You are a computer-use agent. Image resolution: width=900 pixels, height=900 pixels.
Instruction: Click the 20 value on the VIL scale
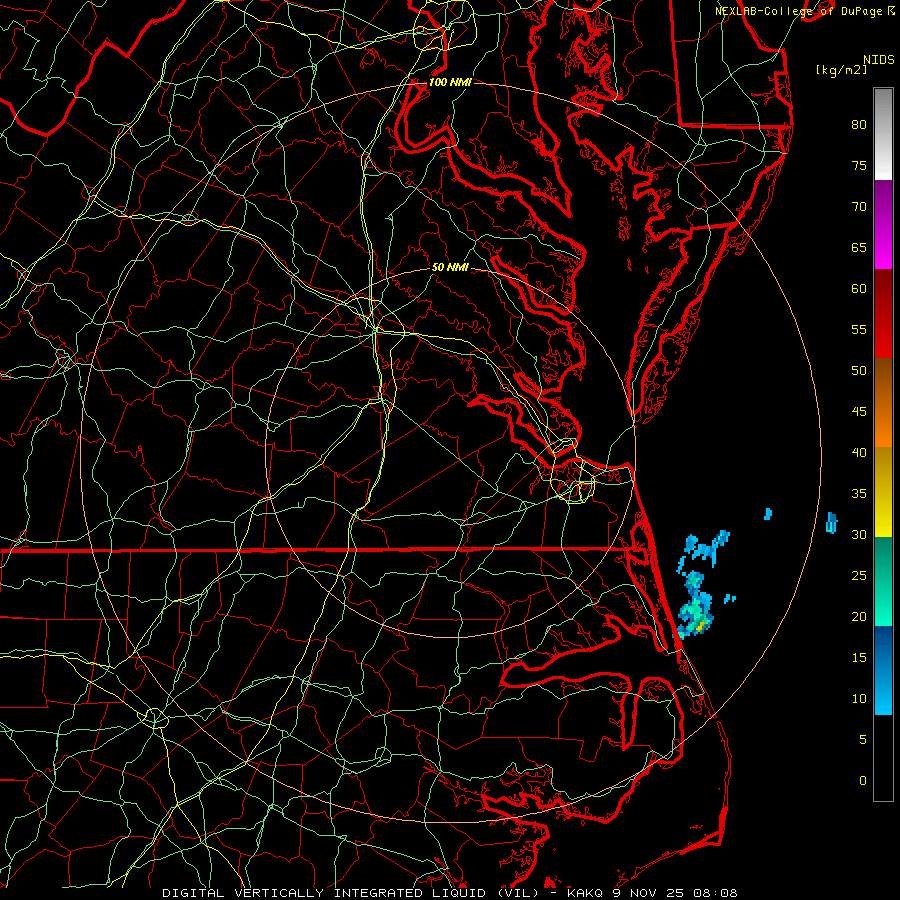[x=859, y=616]
